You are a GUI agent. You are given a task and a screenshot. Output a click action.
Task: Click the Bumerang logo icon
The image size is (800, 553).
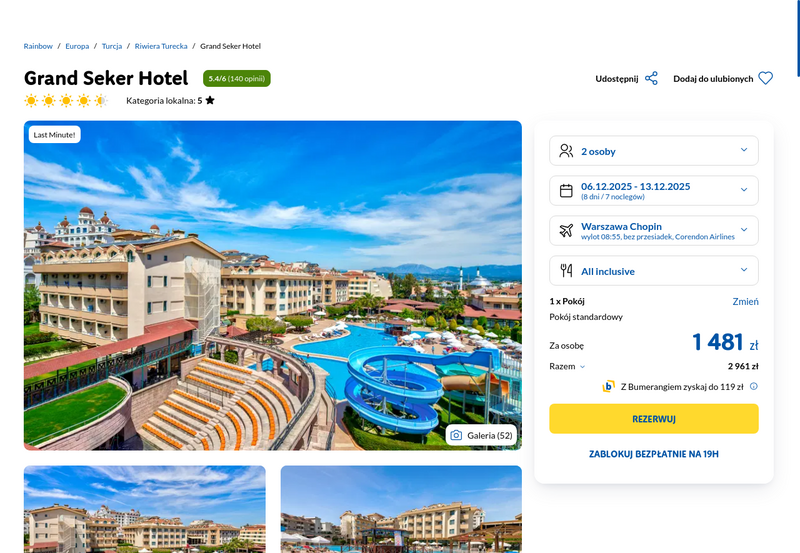pyautogui.click(x=608, y=387)
